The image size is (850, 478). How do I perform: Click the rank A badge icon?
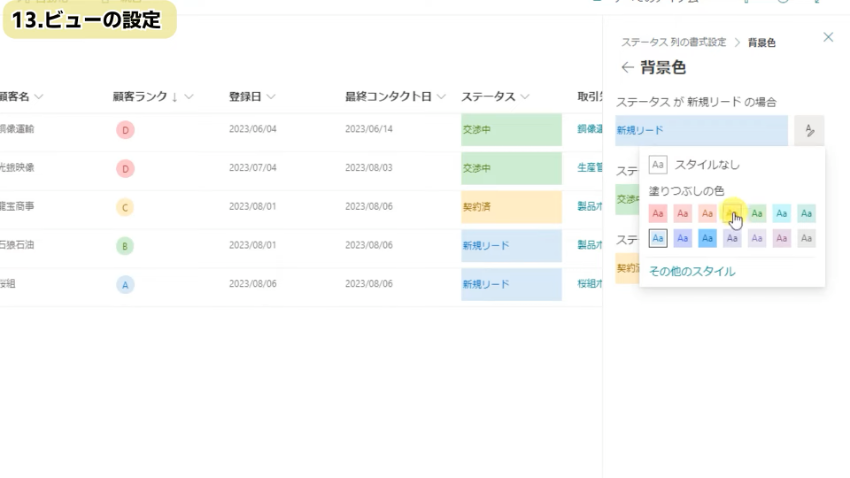click(x=125, y=284)
